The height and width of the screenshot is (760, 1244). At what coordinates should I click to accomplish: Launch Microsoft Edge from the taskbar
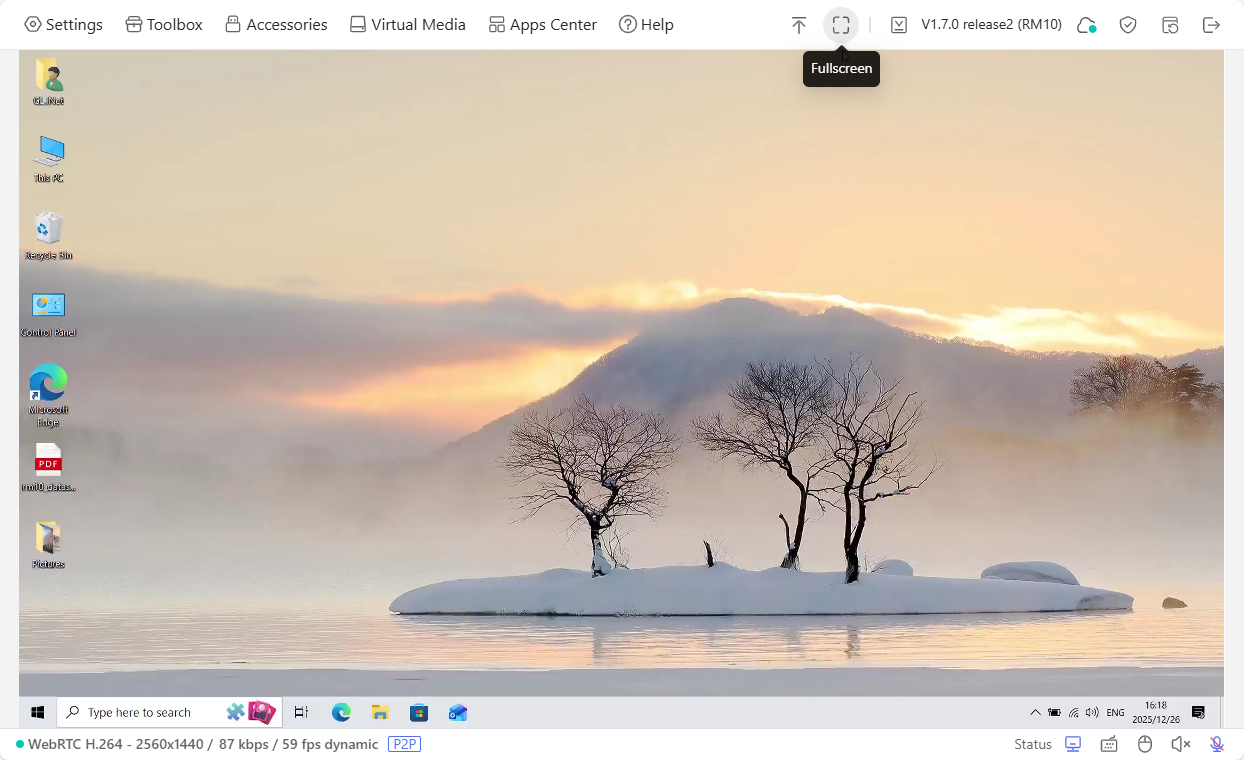[x=341, y=712]
